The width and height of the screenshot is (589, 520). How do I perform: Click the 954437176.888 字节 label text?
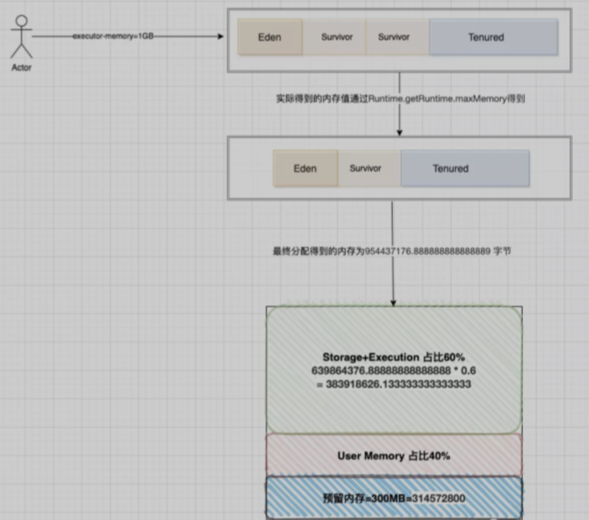[x=392, y=251]
